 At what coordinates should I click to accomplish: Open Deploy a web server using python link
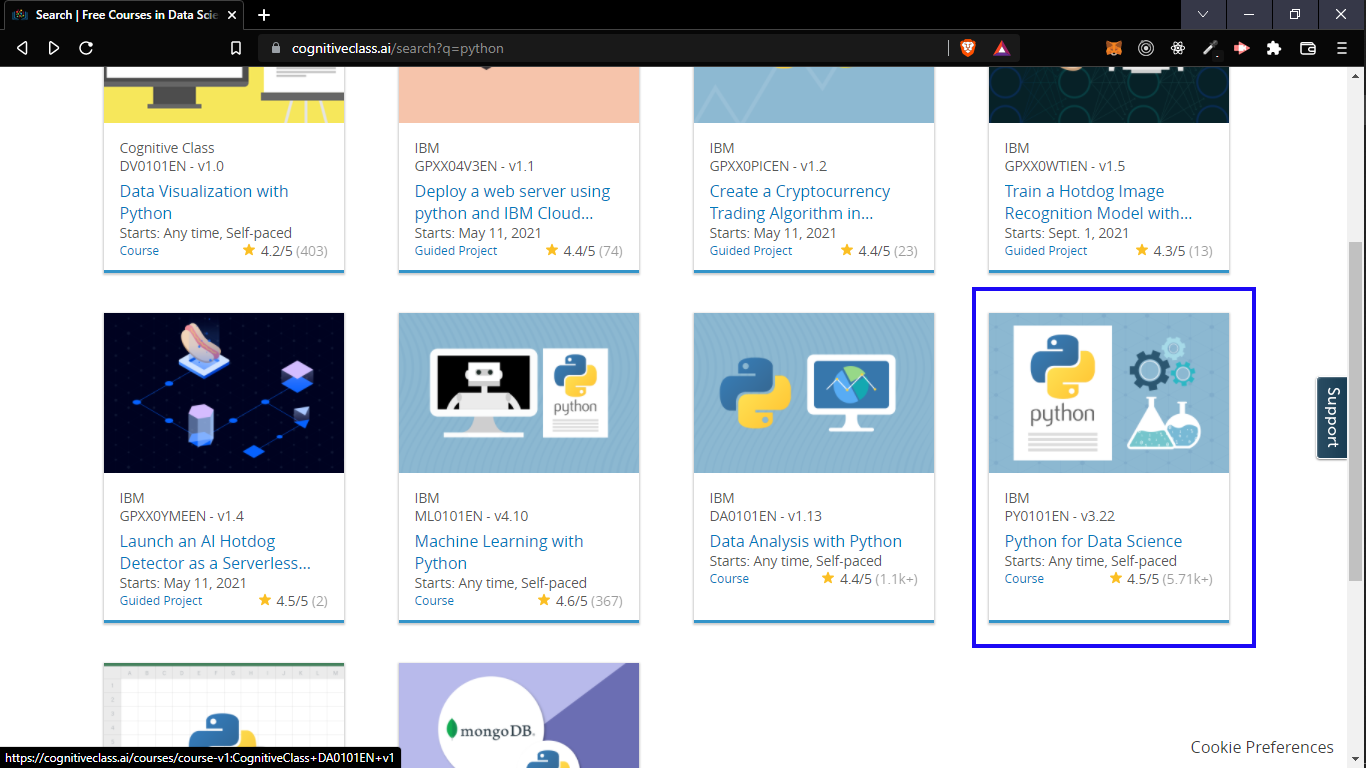[512, 202]
